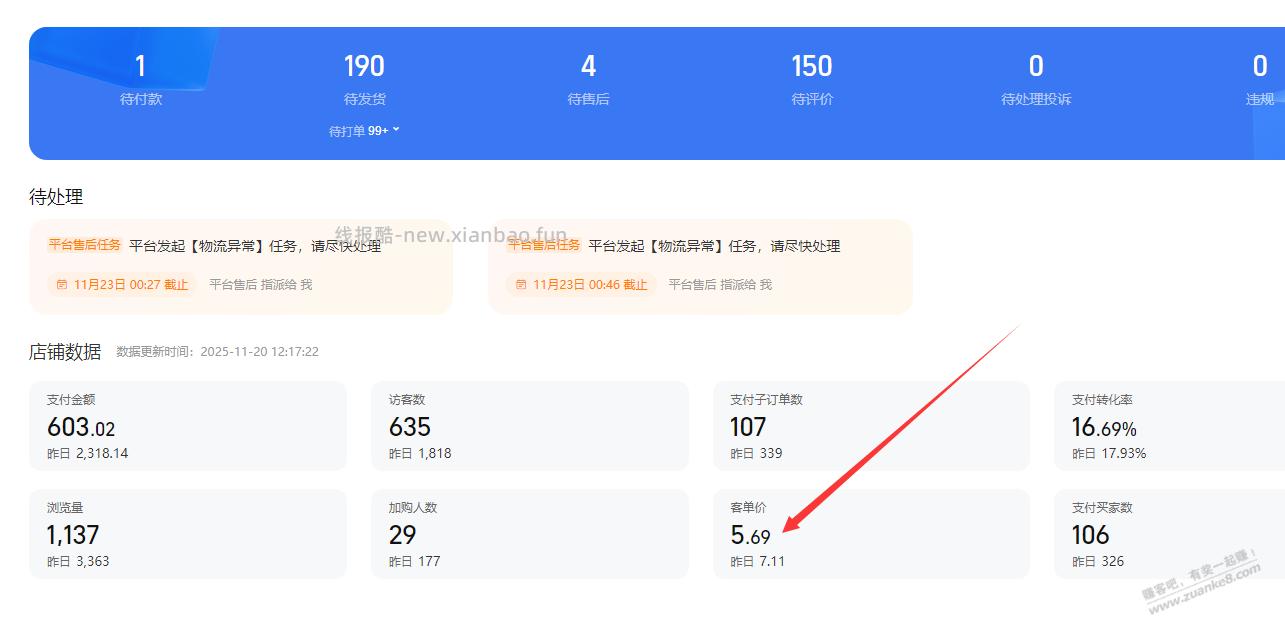Click the 待付款 label
Screen dimensions: 1285x634
pos(140,99)
